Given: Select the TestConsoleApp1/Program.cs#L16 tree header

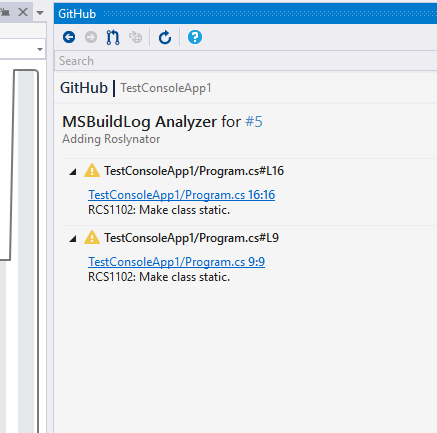Looking at the screenshot, I should (x=194, y=171).
